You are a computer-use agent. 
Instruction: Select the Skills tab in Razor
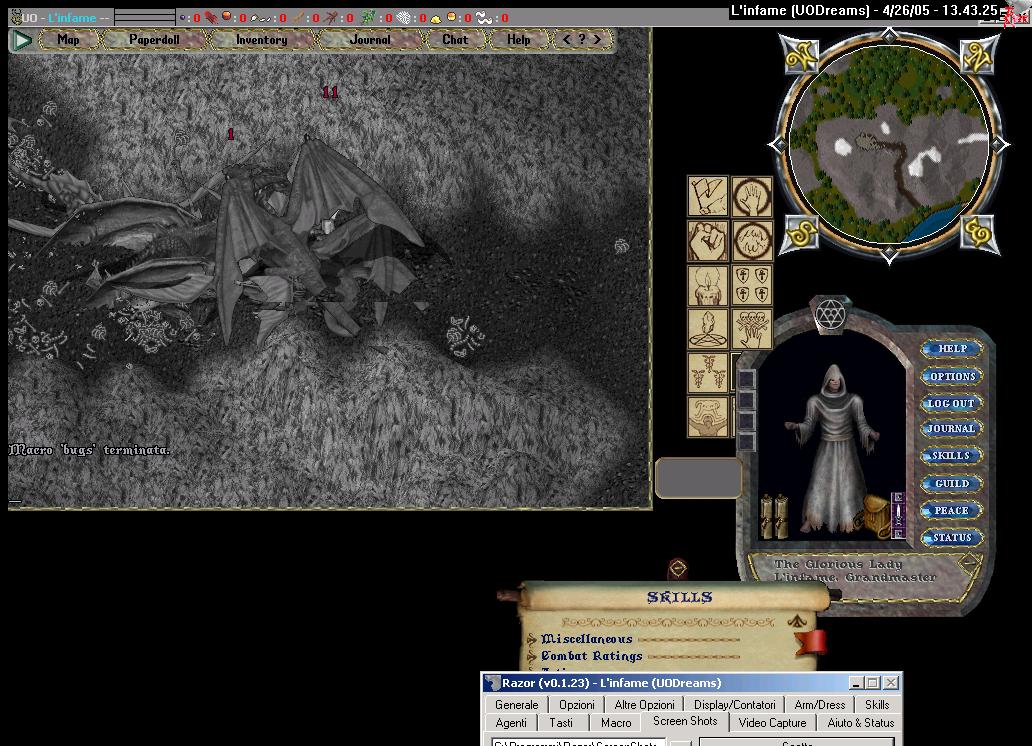coord(877,705)
